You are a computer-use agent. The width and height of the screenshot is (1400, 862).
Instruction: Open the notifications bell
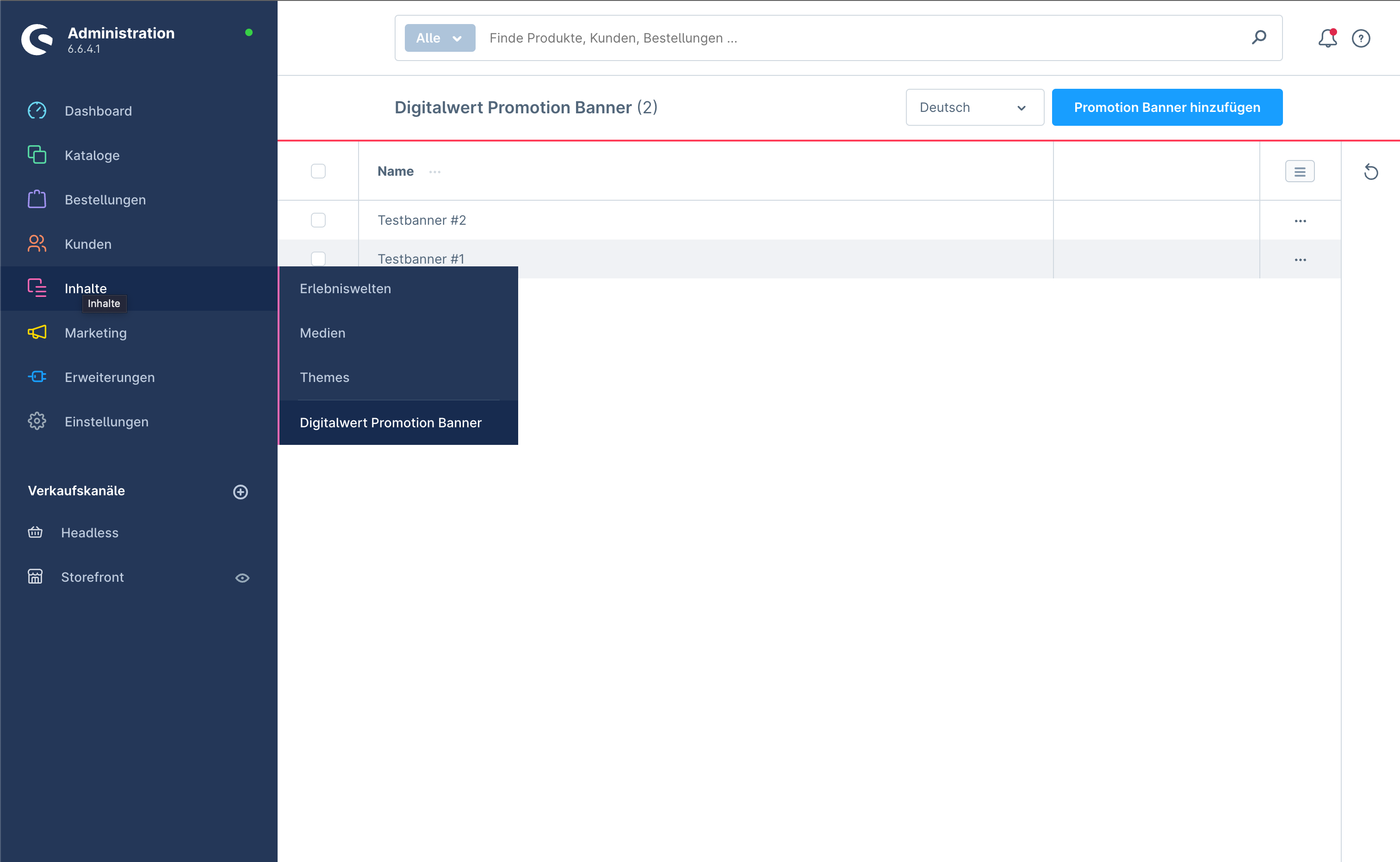(x=1327, y=38)
